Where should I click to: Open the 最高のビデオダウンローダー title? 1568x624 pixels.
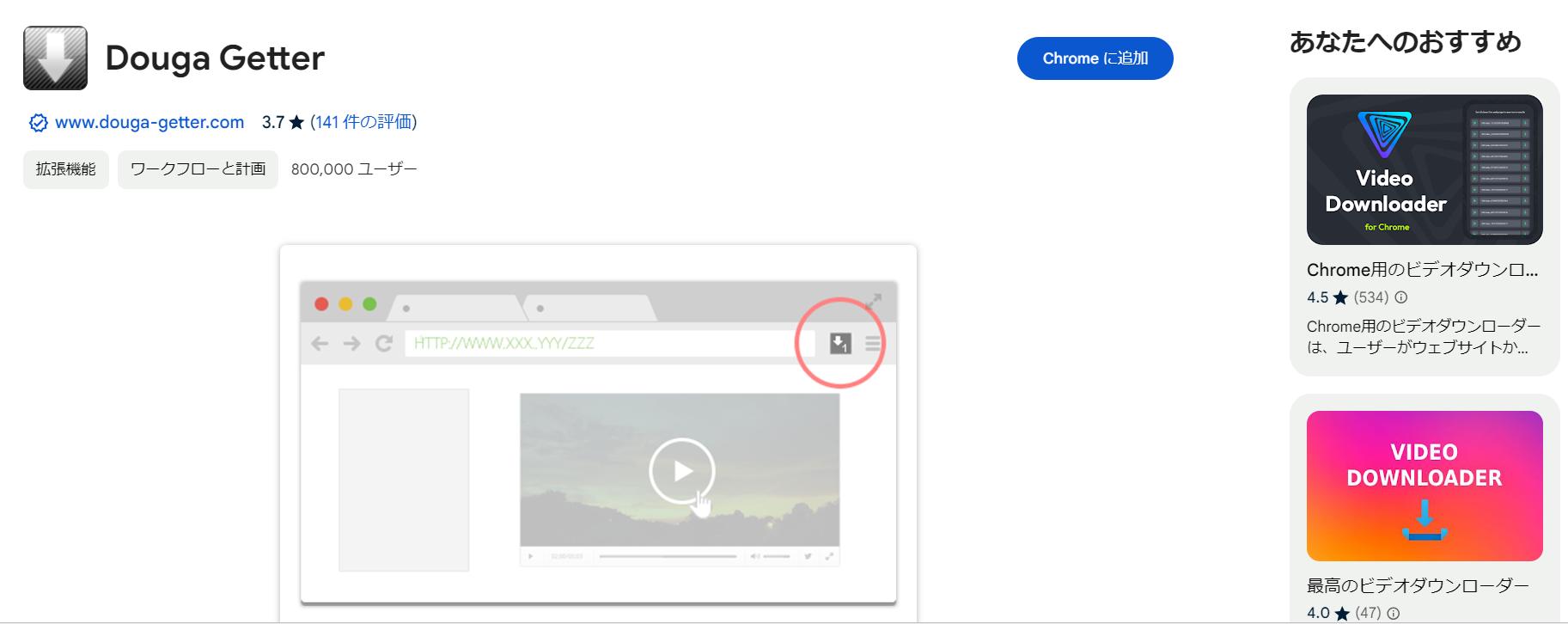coord(1418,586)
